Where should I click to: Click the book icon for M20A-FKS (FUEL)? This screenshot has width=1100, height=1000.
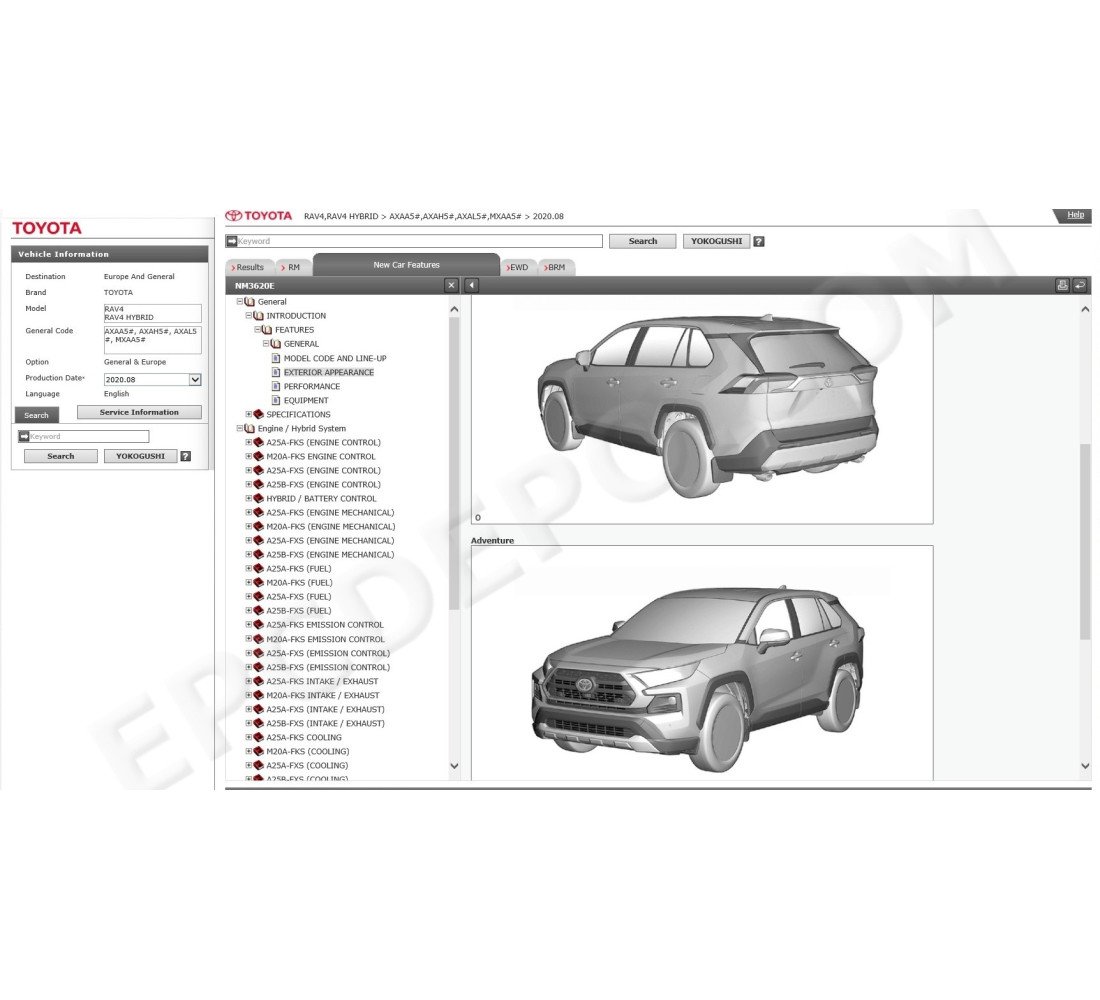pos(258,582)
